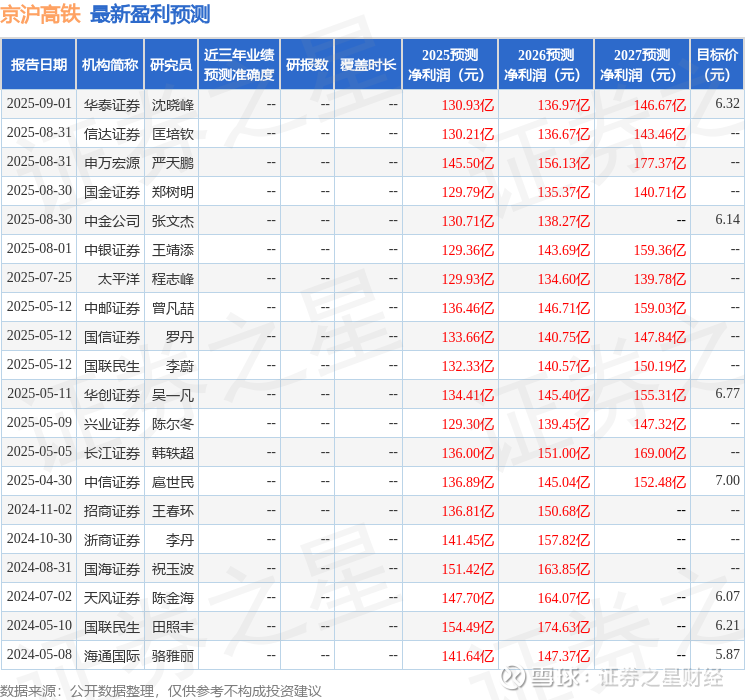Click the 京沪高铁 title text
745x700 pixels.
point(40,14)
